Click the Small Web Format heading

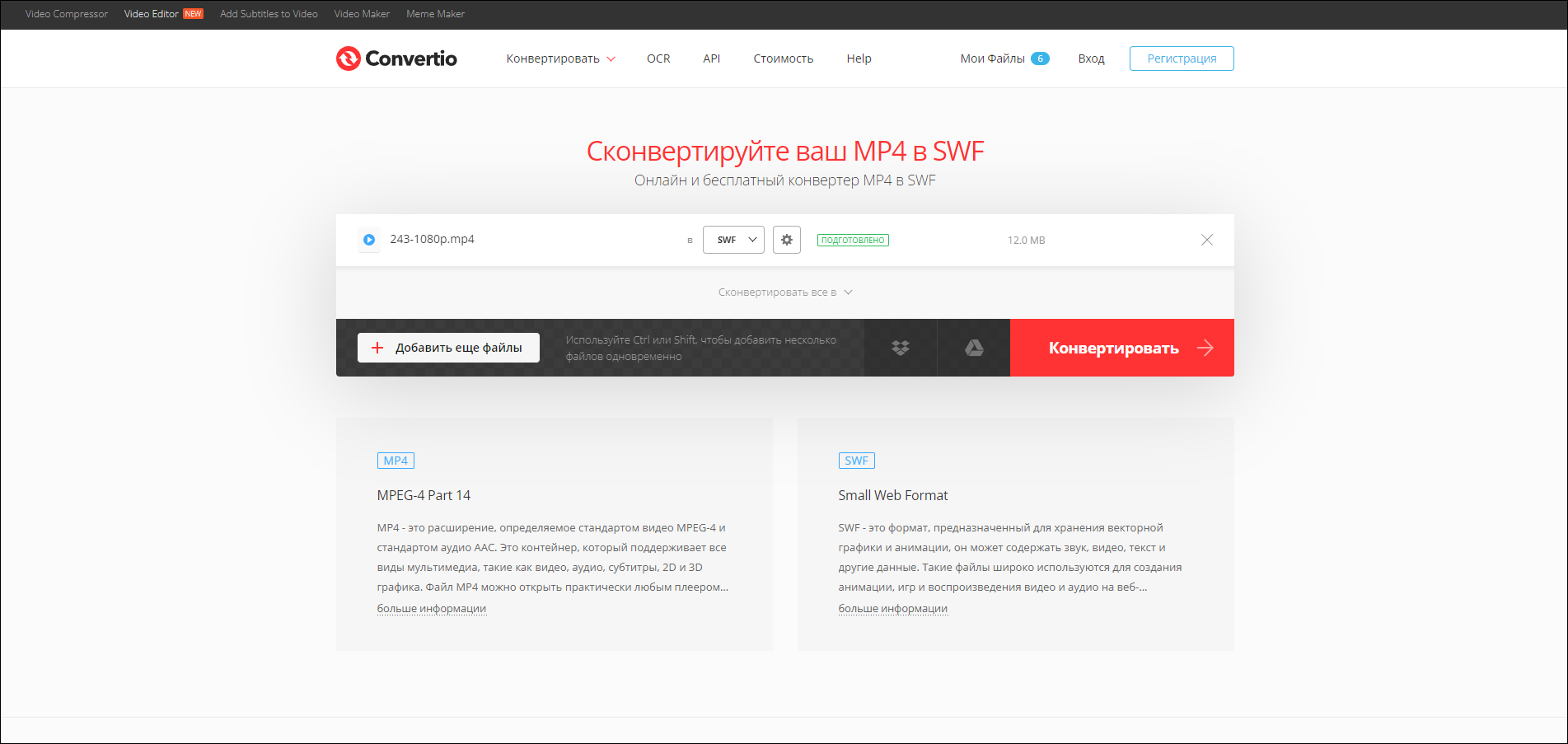coord(893,495)
